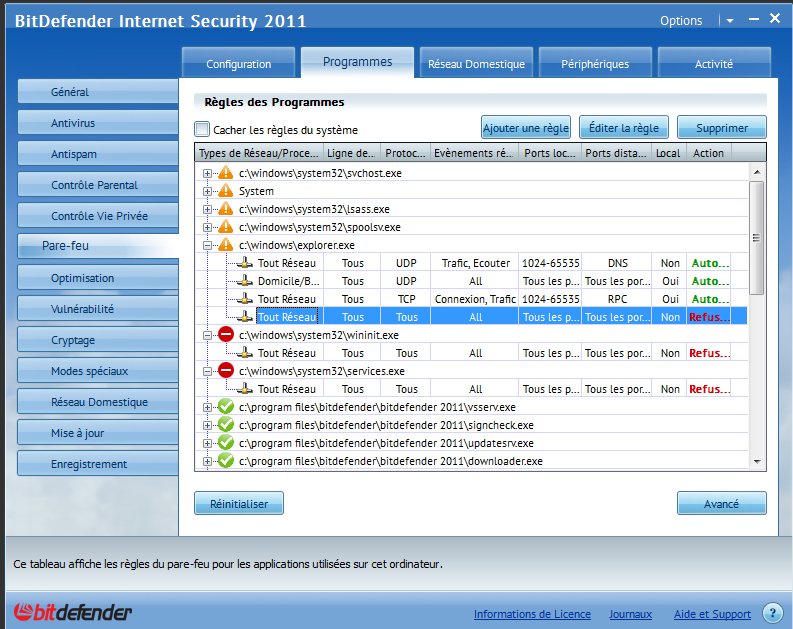Click Options in the title bar
The width and height of the screenshot is (793, 629).
tap(681, 21)
